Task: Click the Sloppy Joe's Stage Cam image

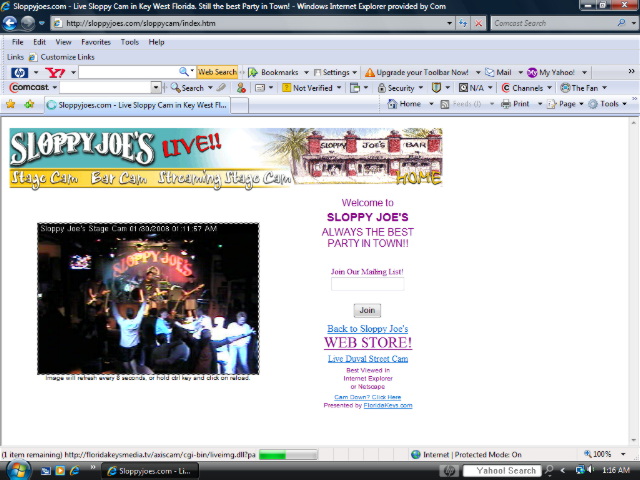Action: (148, 298)
